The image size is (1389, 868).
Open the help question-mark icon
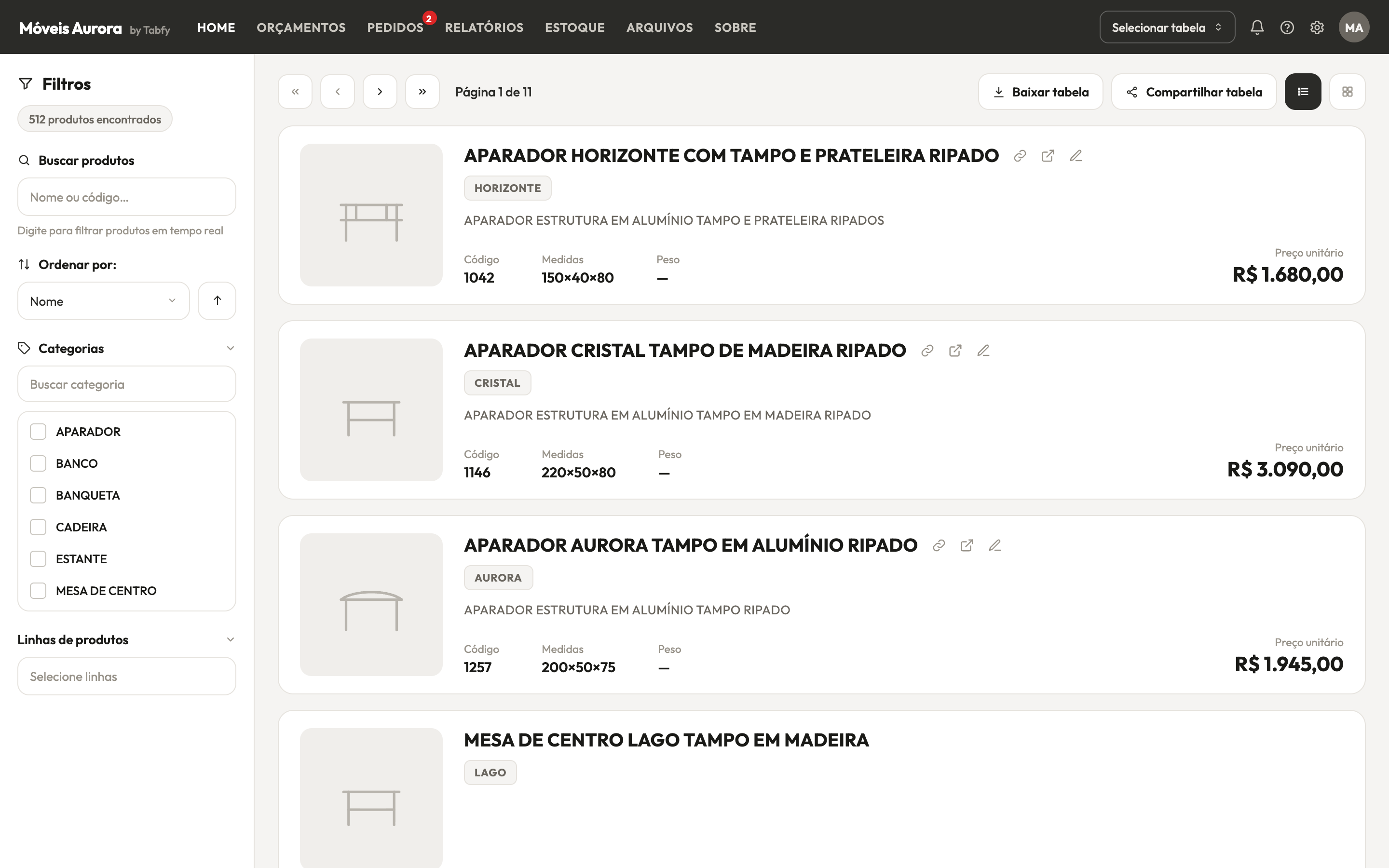tap(1287, 27)
